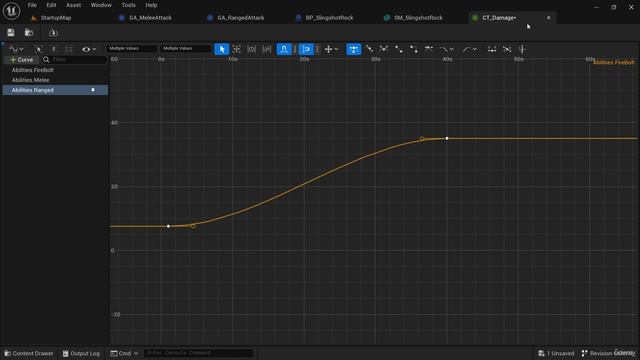Click the focus/frame selection tool icon
This screenshot has width=640, height=360.
(237, 49)
